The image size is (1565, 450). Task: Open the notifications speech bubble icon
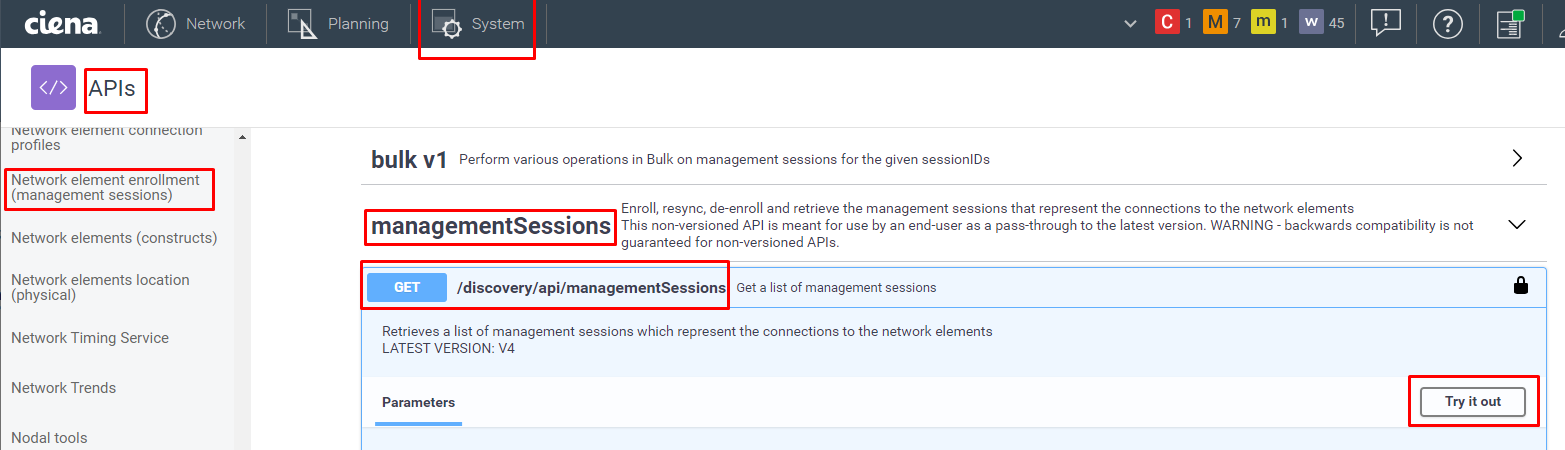[x=1386, y=23]
